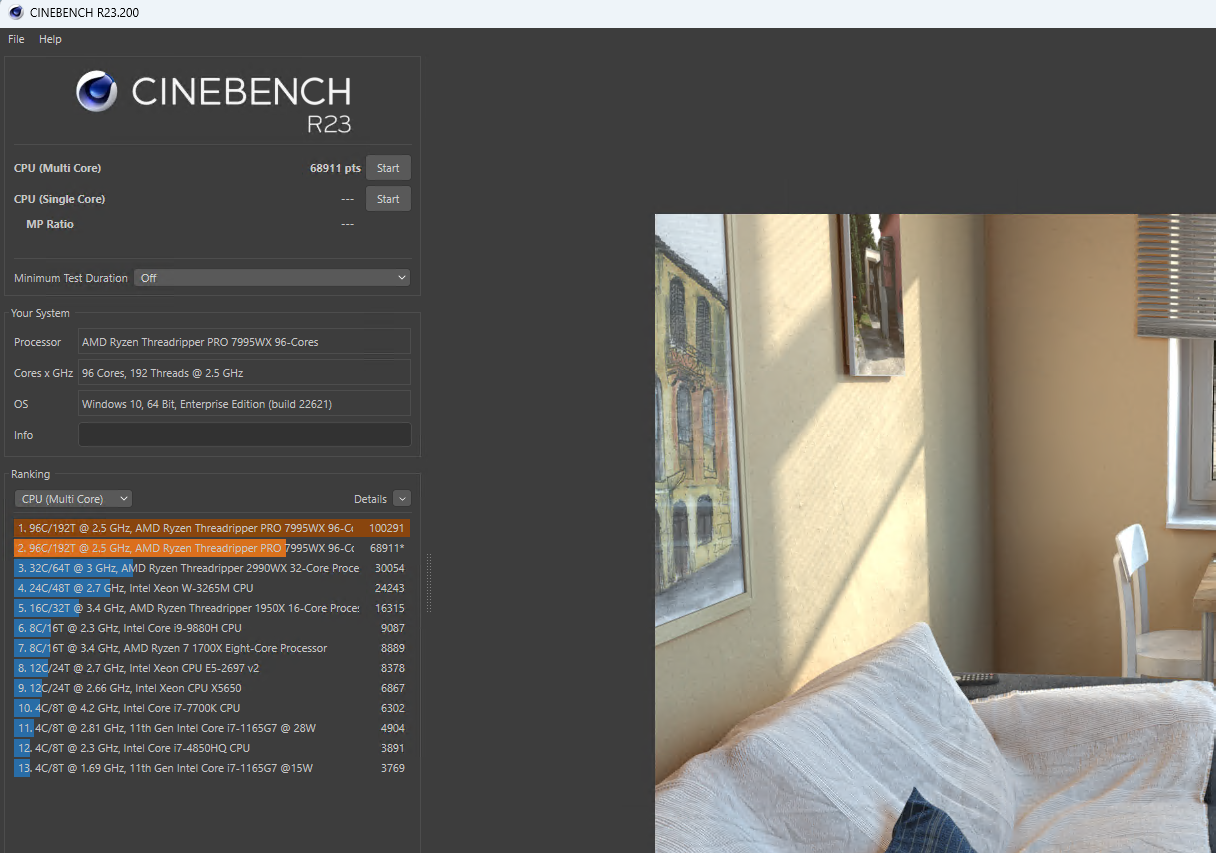Select the Intel Core i7-4850HQ ranking row
Image resolution: width=1216 pixels, height=853 pixels.
pyautogui.click(x=212, y=748)
